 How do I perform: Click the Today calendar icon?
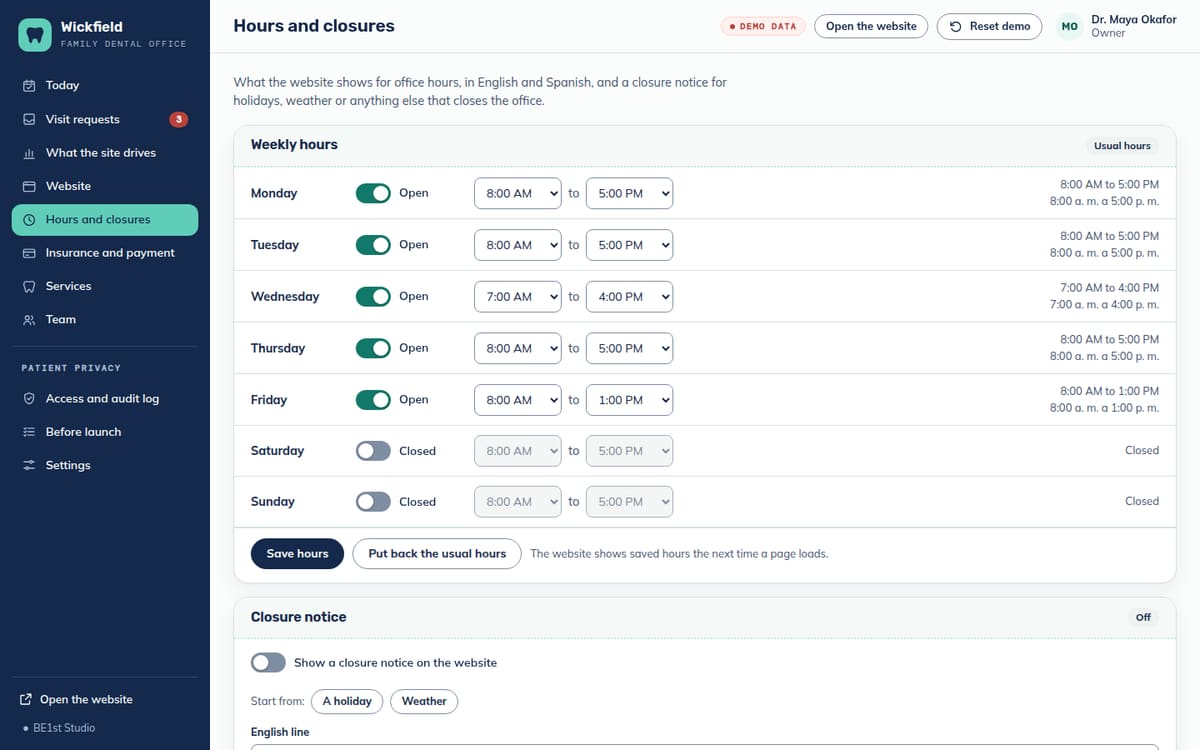coord(29,86)
